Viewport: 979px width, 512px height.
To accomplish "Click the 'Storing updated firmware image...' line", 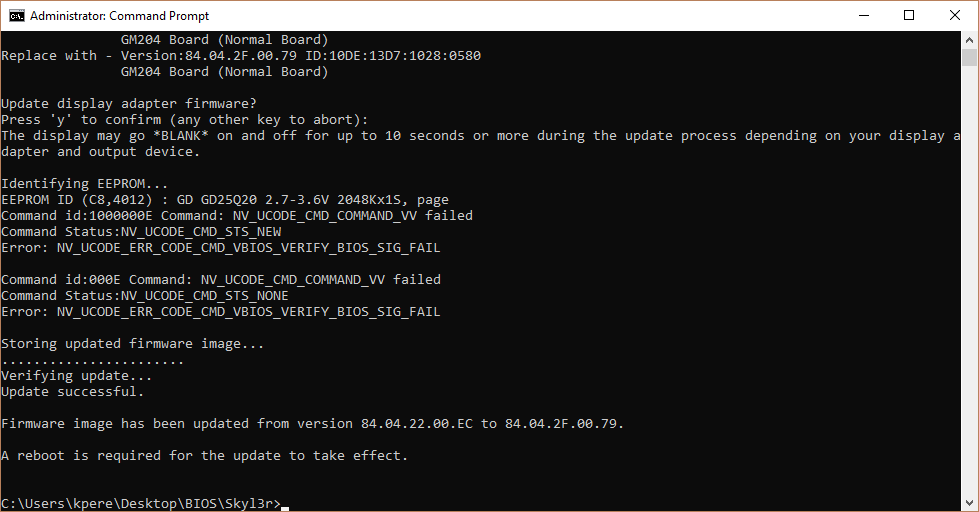I will click(x=132, y=343).
